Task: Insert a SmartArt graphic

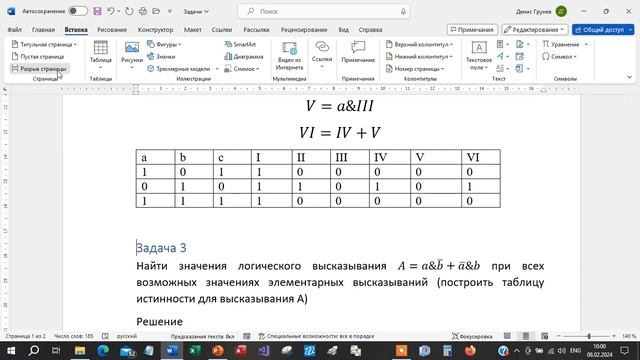Action: [x=240, y=44]
